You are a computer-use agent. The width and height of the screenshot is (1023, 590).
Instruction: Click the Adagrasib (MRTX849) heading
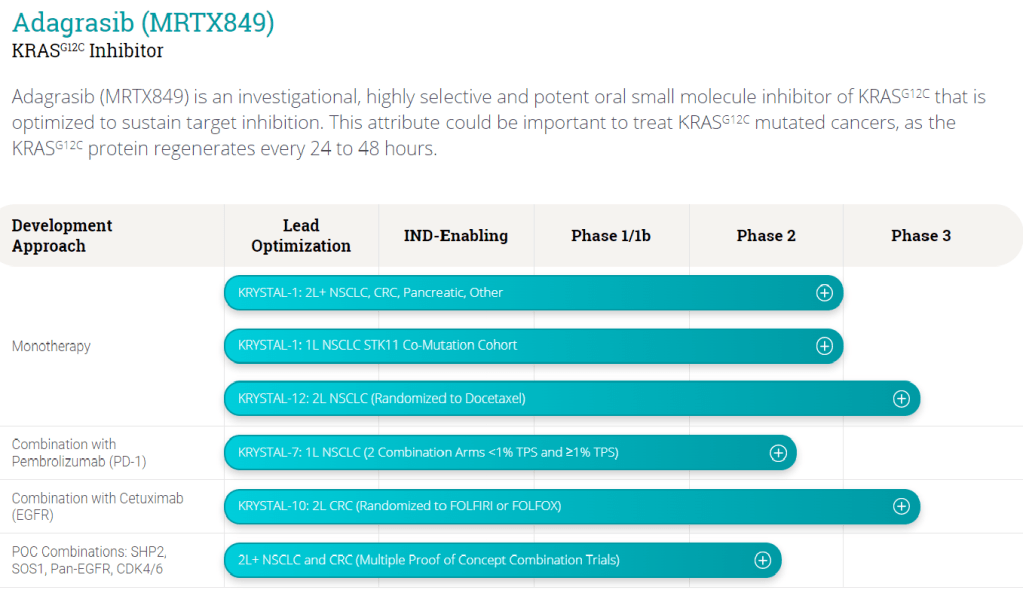[x=143, y=22]
